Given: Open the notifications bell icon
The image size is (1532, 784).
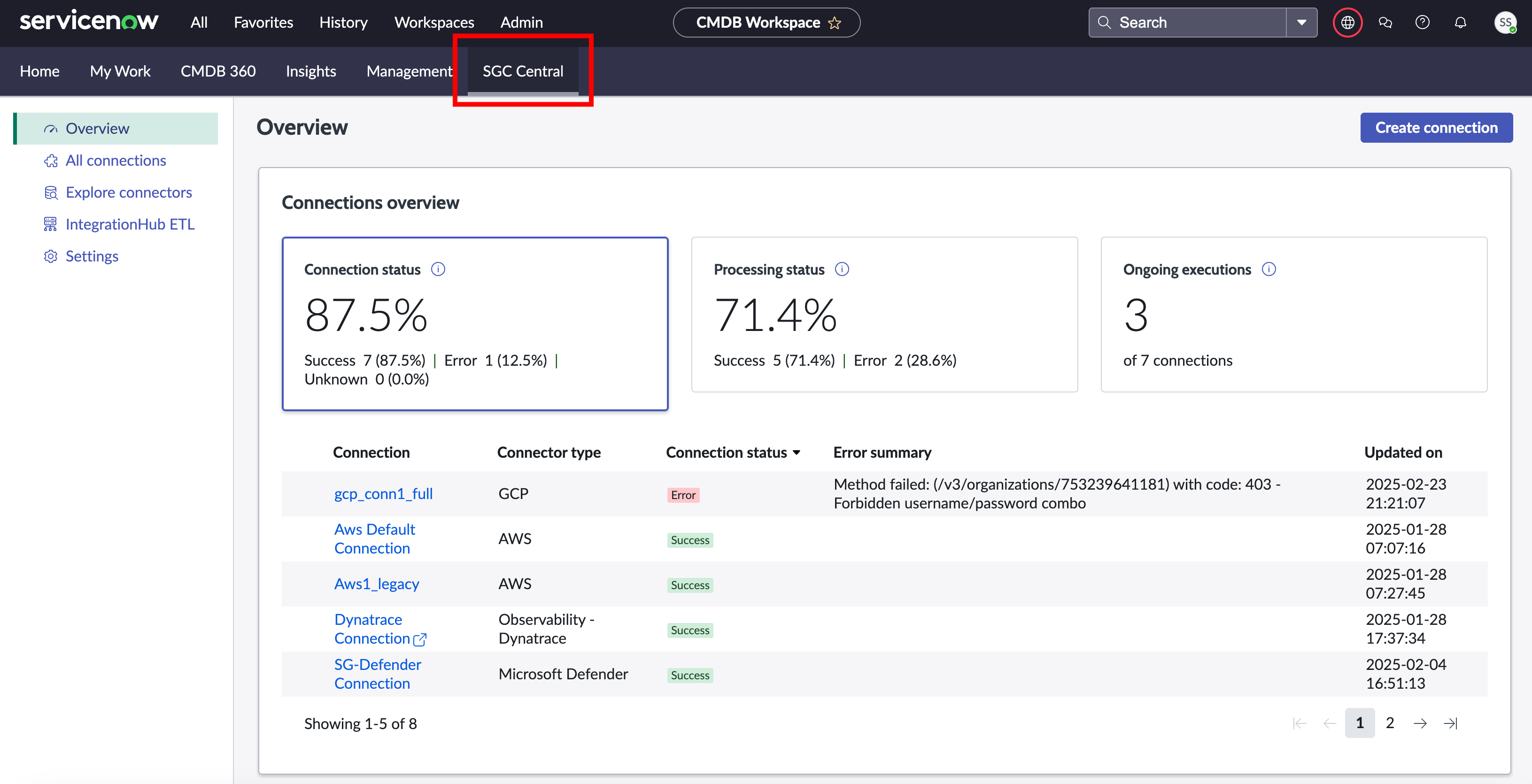Looking at the screenshot, I should tap(1460, 23).
